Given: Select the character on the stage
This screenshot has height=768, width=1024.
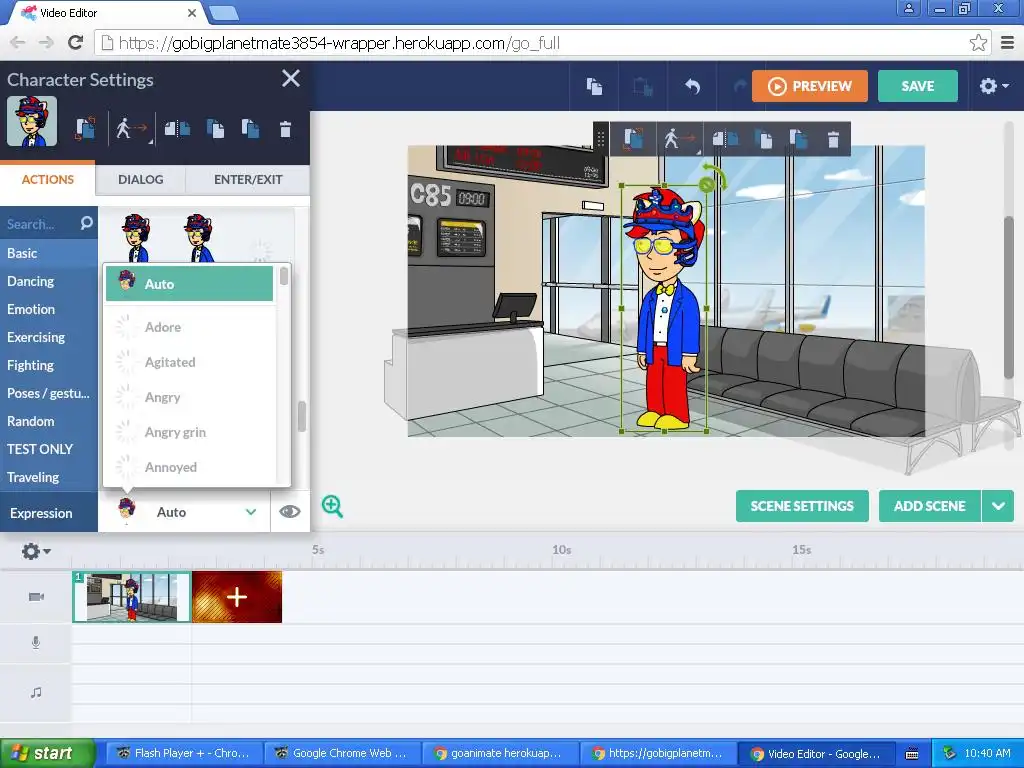Looking at the screenshot, I should (665, 308).
